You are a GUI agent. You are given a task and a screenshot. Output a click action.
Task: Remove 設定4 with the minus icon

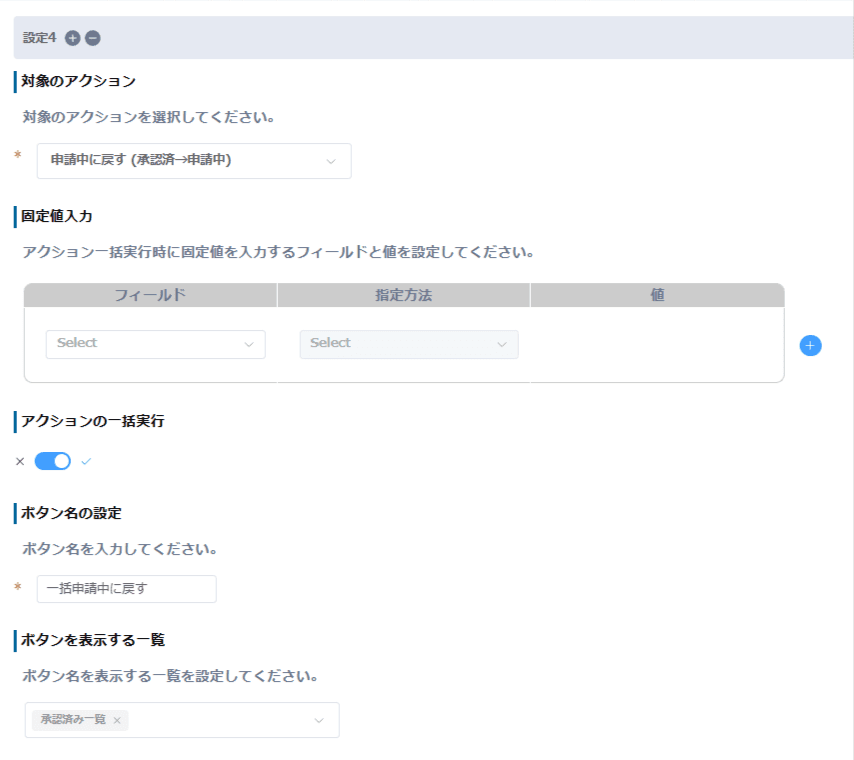click(93, 38)
